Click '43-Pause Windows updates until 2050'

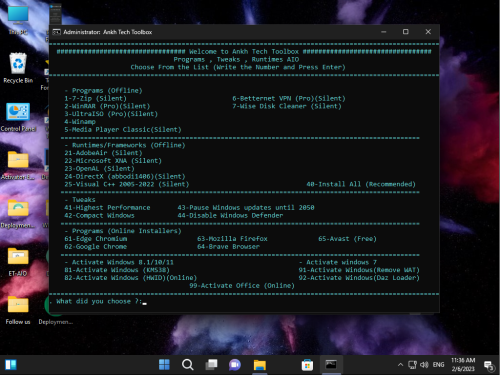pos(246,207)
